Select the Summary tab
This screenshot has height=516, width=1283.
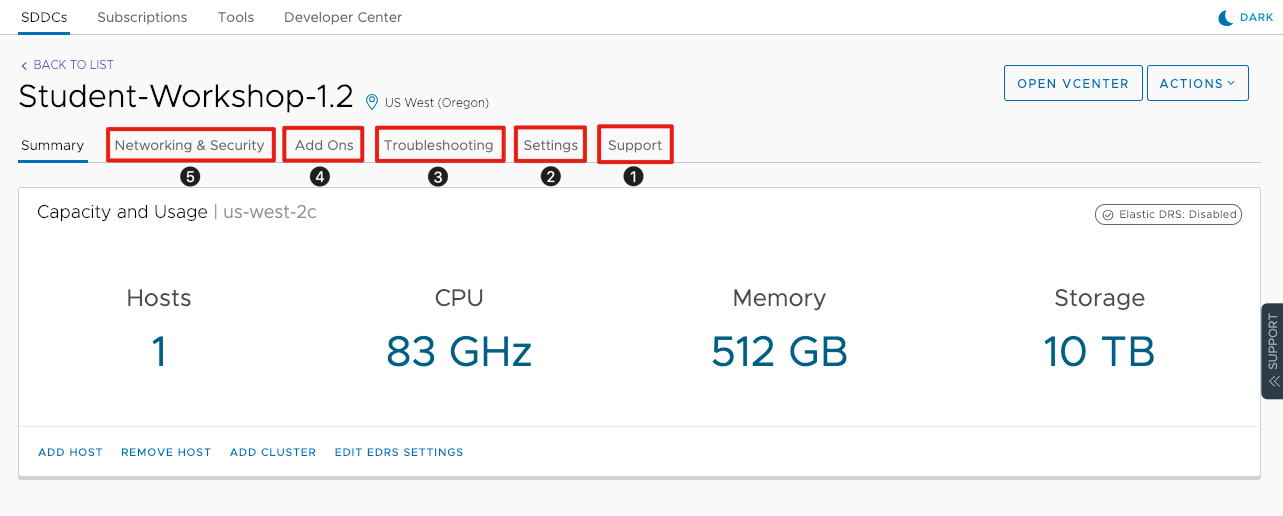pyautogui.click(x=52, y=145)
